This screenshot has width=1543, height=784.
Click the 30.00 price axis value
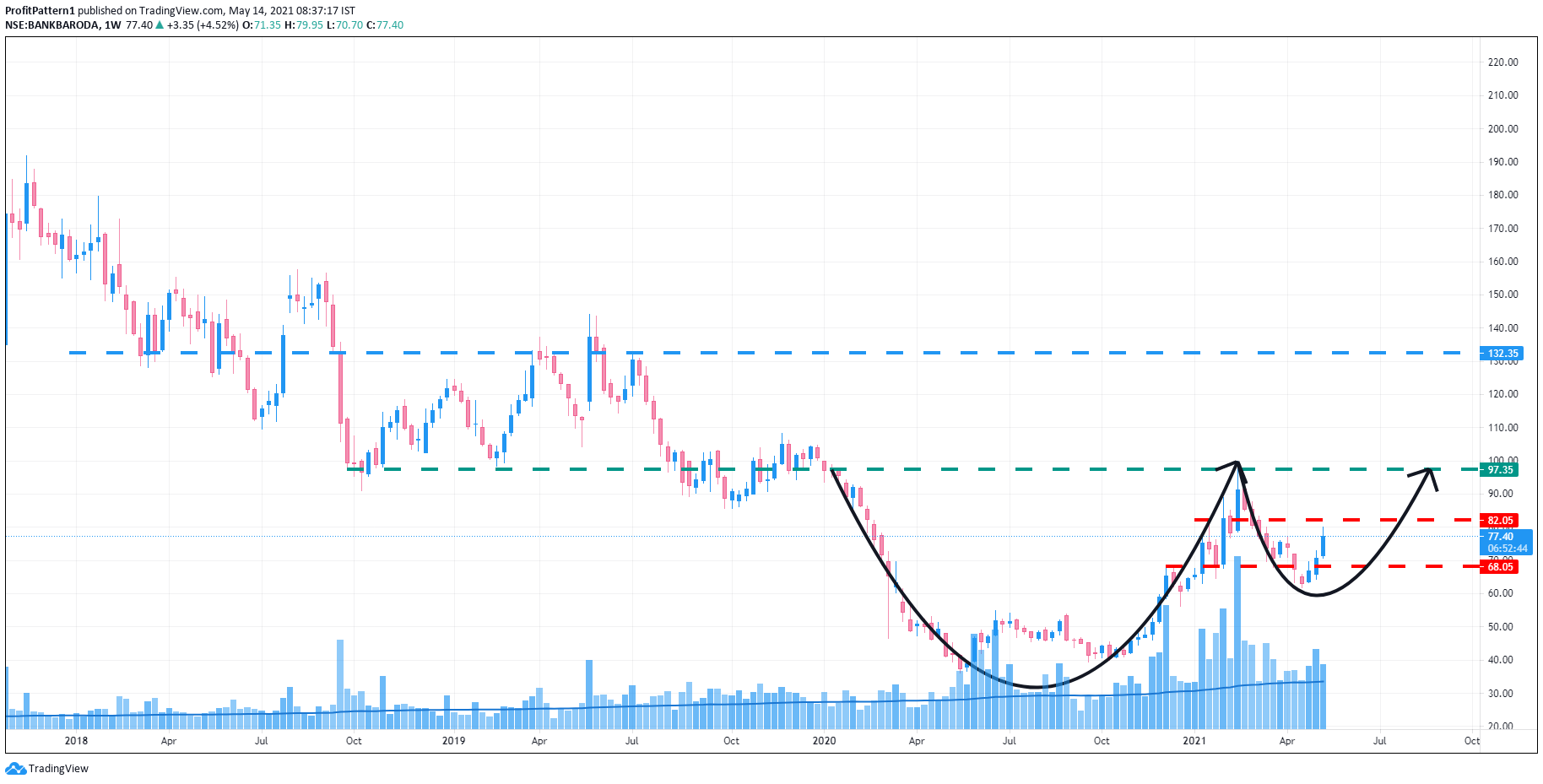point(1500,694)
